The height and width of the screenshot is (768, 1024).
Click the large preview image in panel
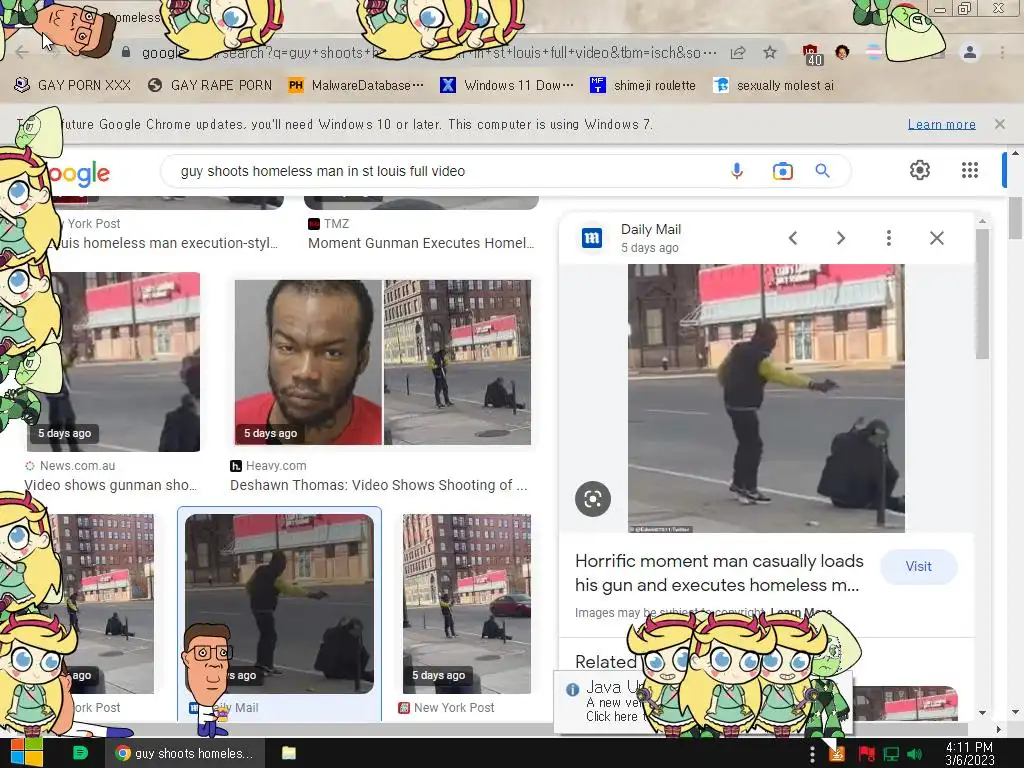coord(766,398)
